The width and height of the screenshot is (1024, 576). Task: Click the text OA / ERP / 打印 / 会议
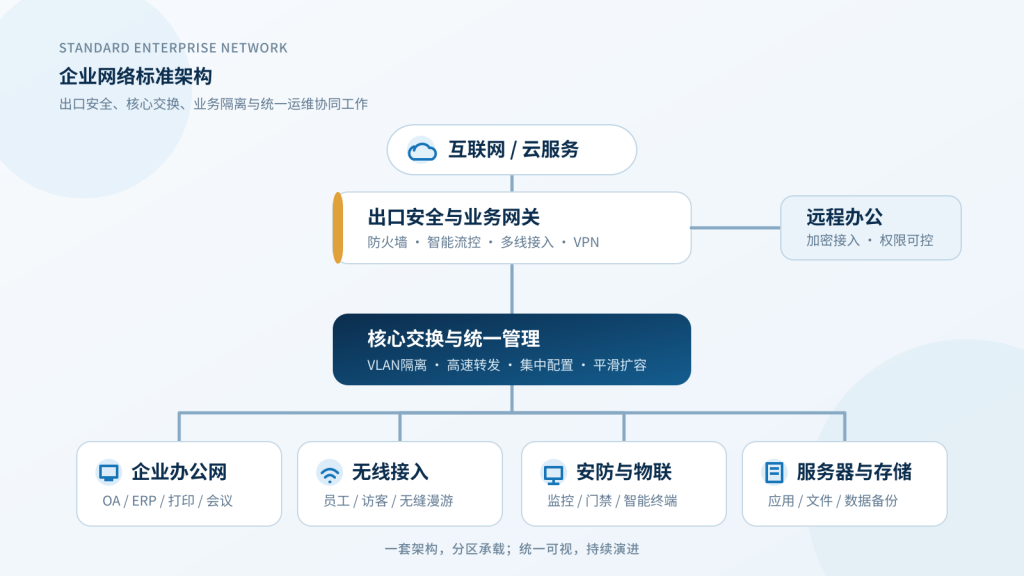(x=168, y=501)
